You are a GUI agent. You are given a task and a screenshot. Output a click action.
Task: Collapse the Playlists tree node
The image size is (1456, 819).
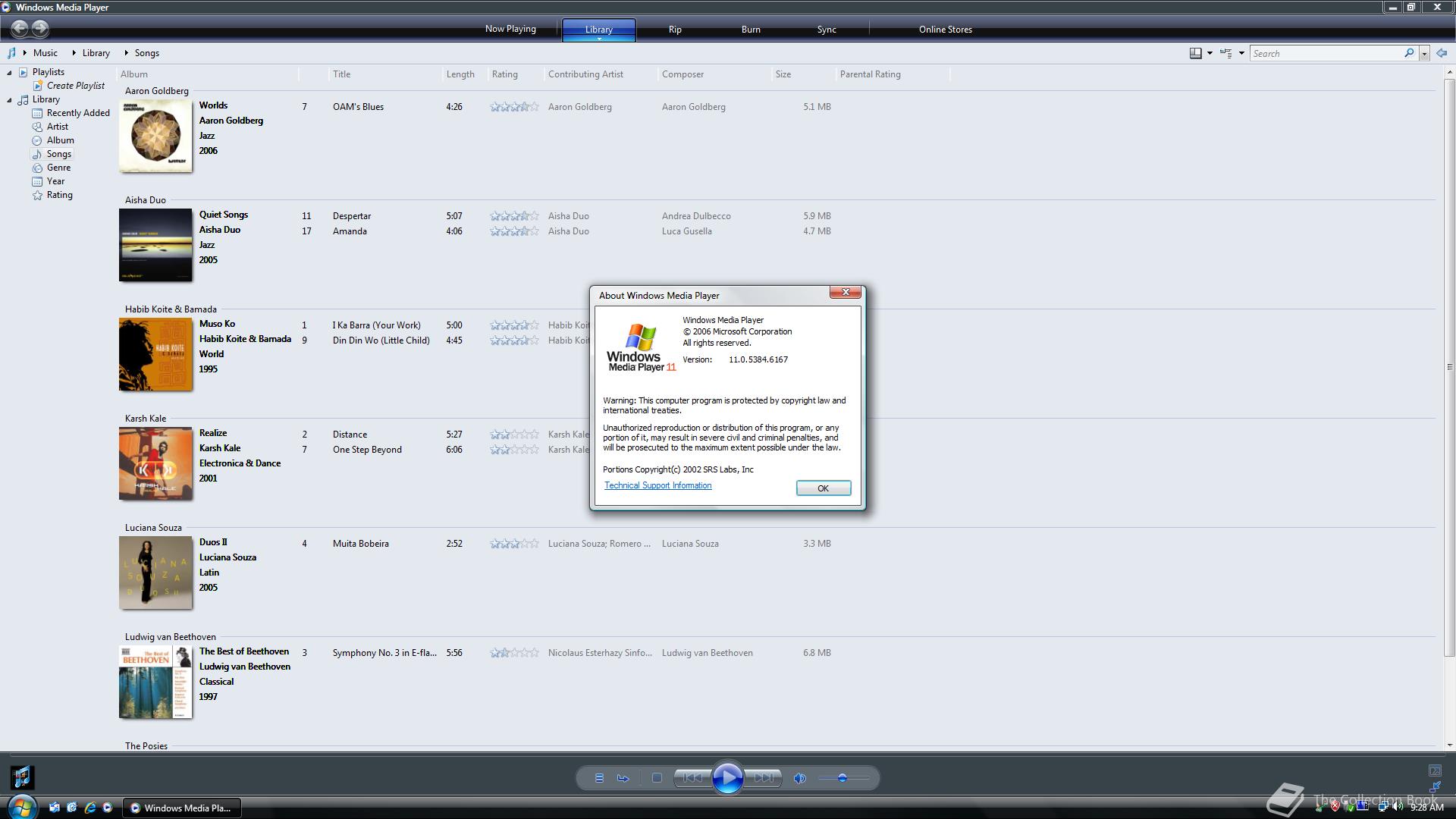(9, 73)
